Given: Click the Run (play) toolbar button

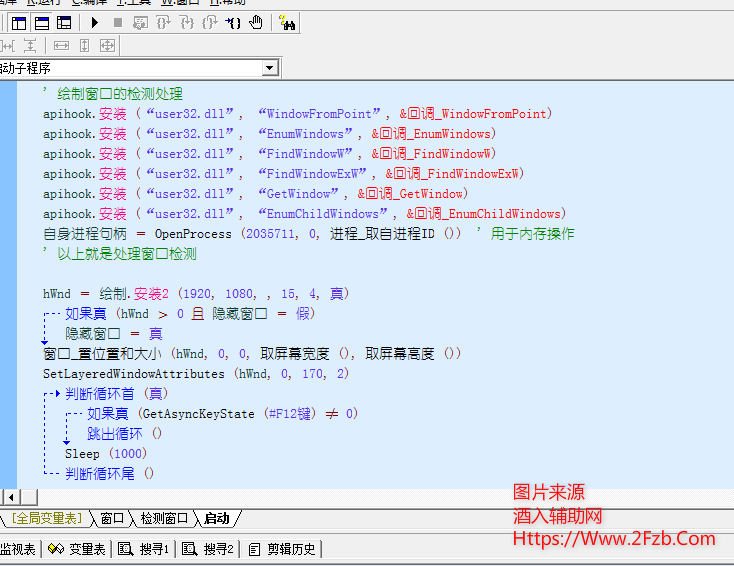Looking at the screenshot, I should (x=95, y=22).
